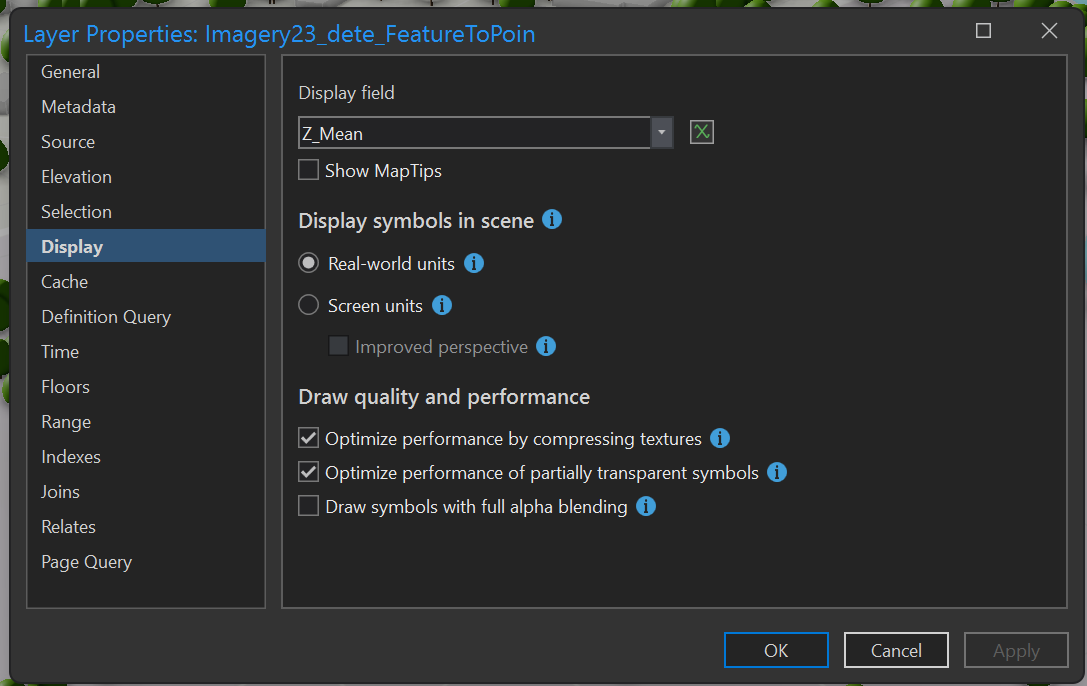Enable the Show MapTips checkbox
This screenshot has height=686, width=1087.
pos(309,171)
